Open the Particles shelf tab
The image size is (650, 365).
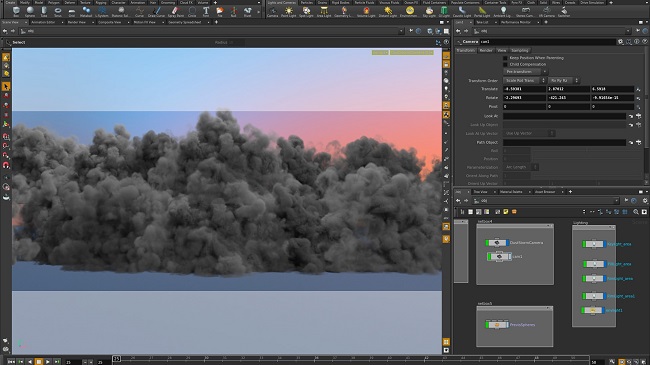point(307,2)
